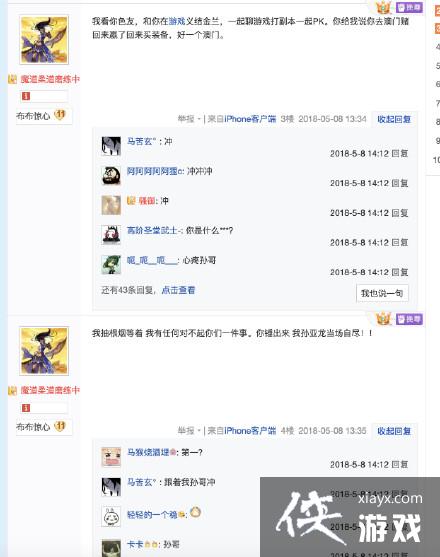Open the avatar of the 3楼 poster
The width and height of the screenshot is (440, 557).
point(44,40)
